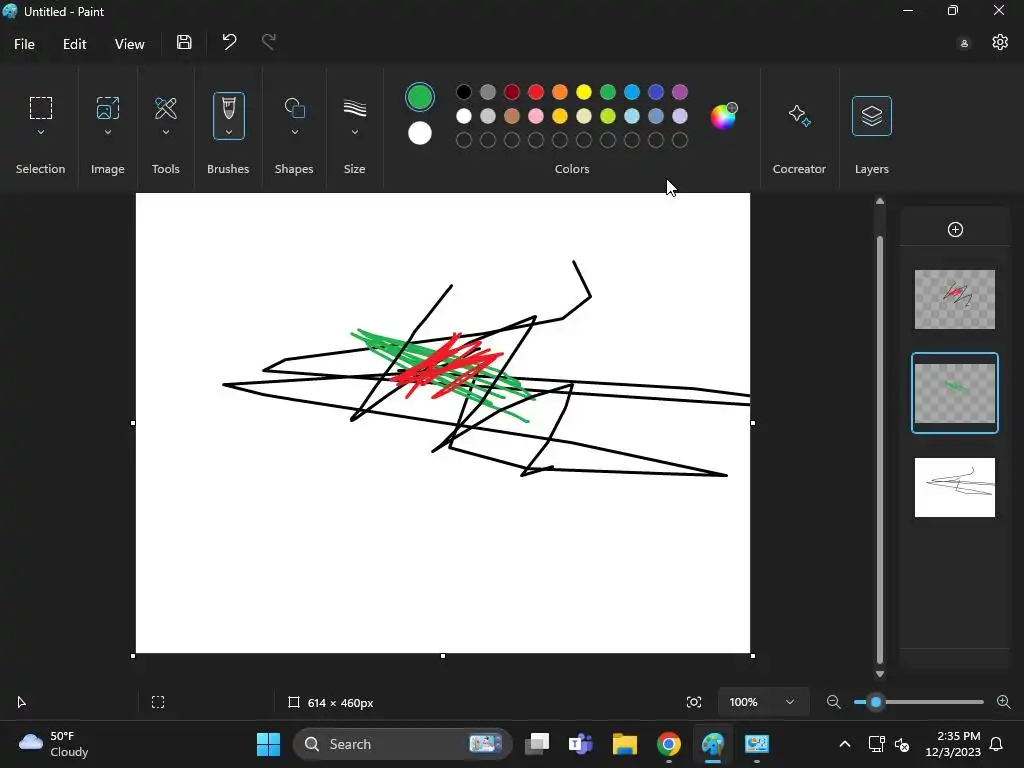The image size is (1024, 768).
Task: Click the Image tool icon
Action: 108,108
